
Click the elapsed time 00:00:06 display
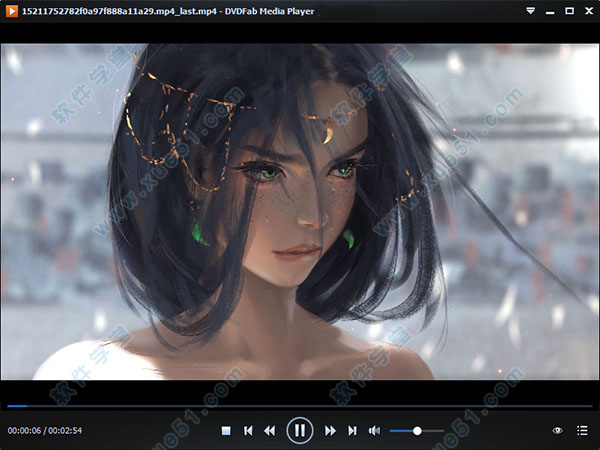point(24,430)
